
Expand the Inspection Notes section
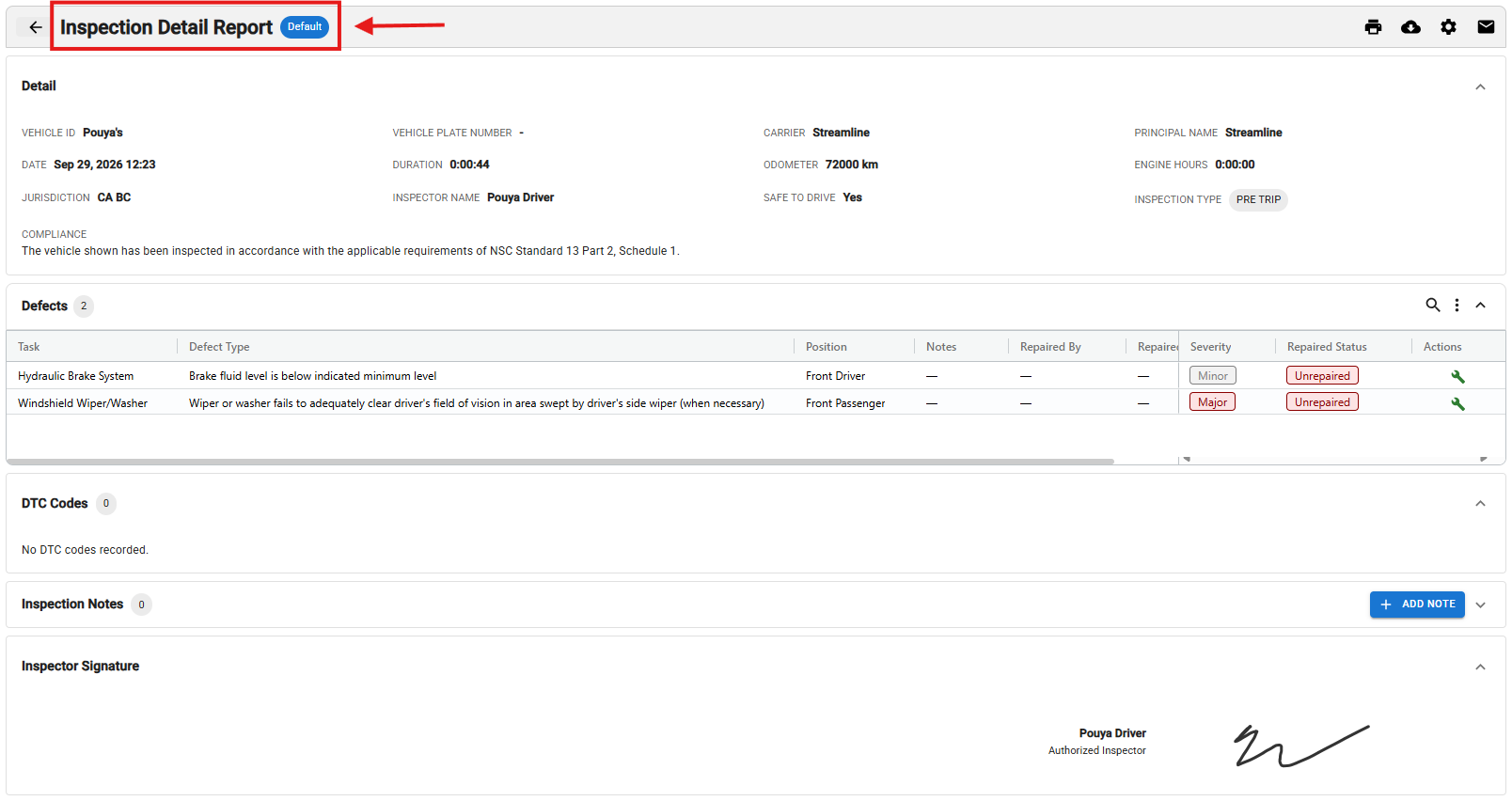[x=1480, y=605]
